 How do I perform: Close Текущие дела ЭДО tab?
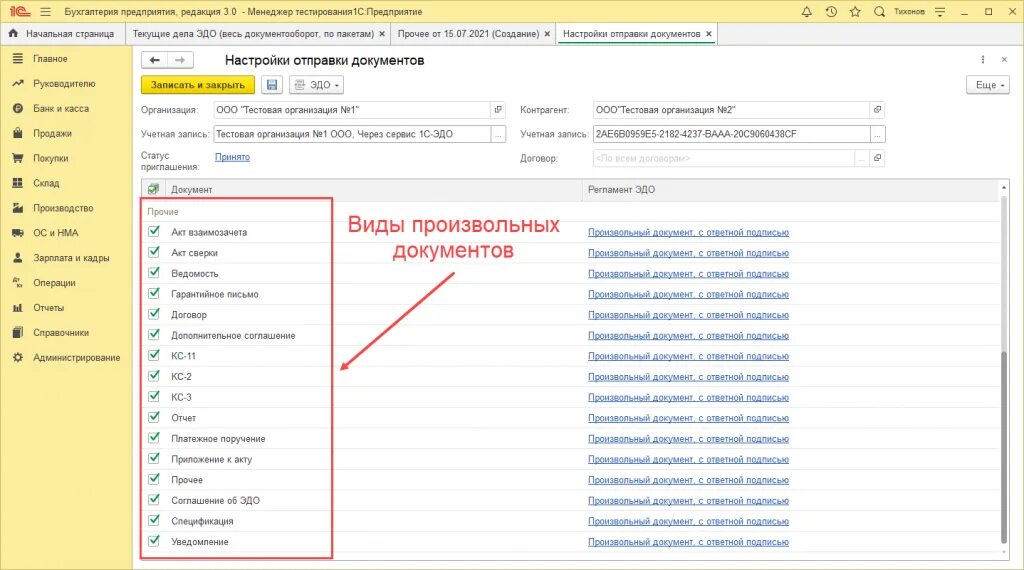382,34
